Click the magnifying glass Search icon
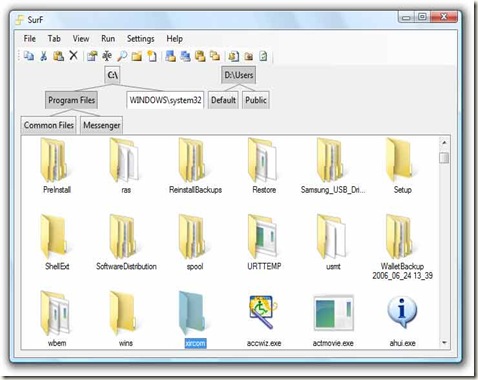The image size is (478, 380). click(122, 56)
